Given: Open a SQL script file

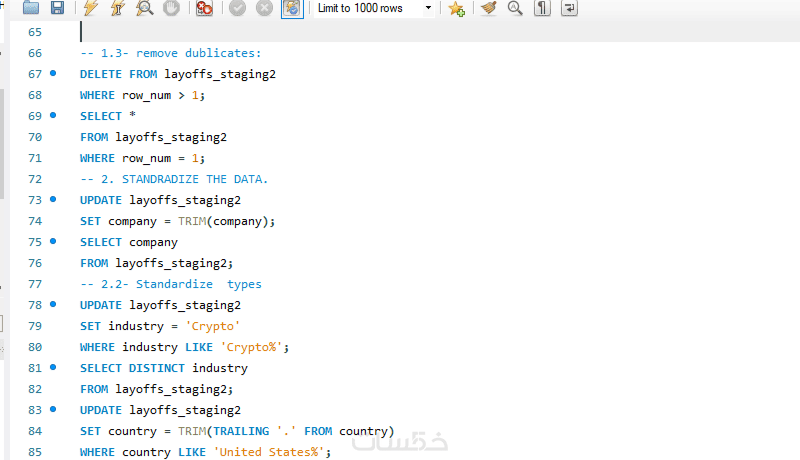Looking at the screenshot, I should 31,8.
